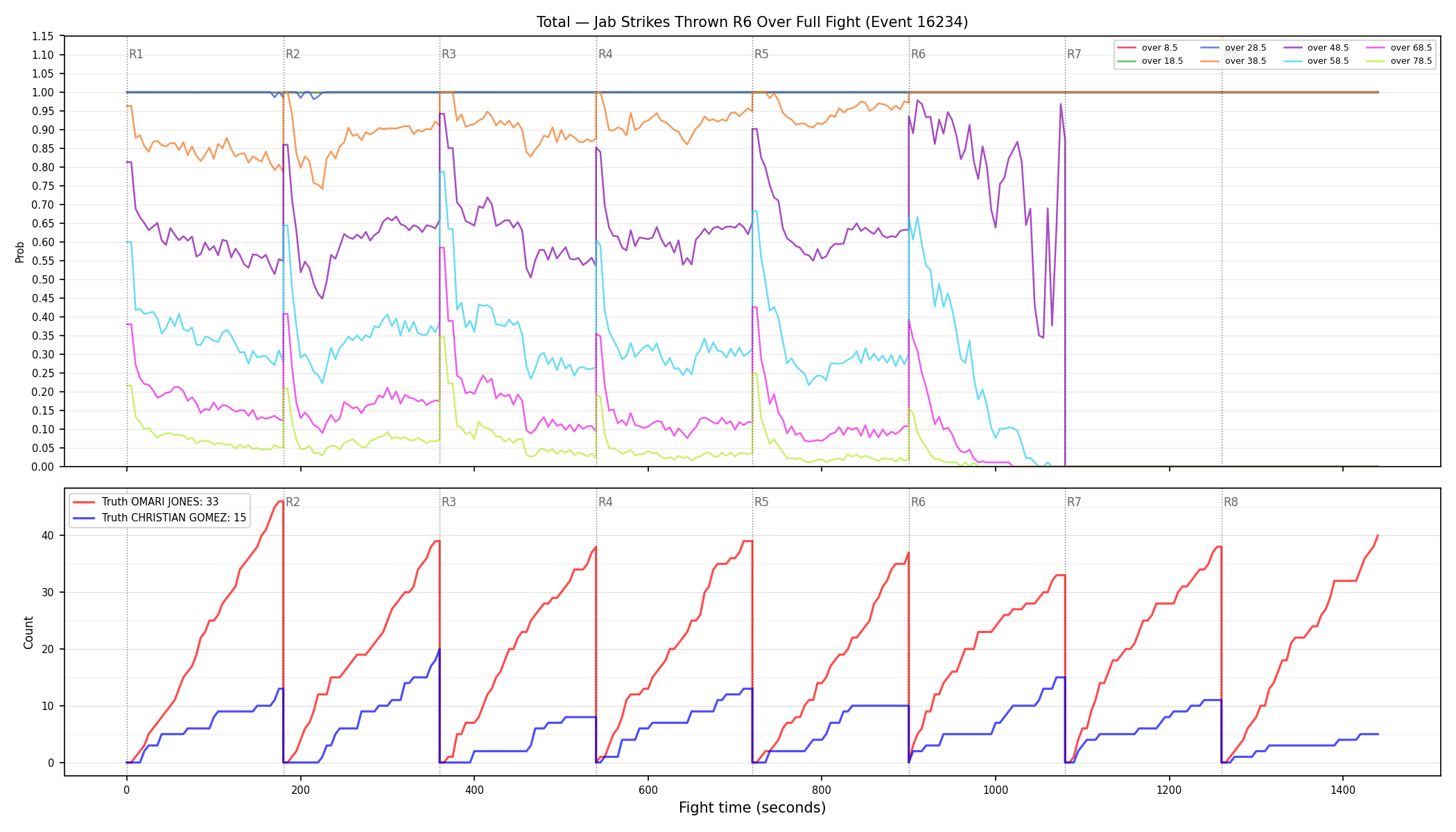Select the 'over 8.5' legend entry
1456x832 pixels.
point(1147,48)
